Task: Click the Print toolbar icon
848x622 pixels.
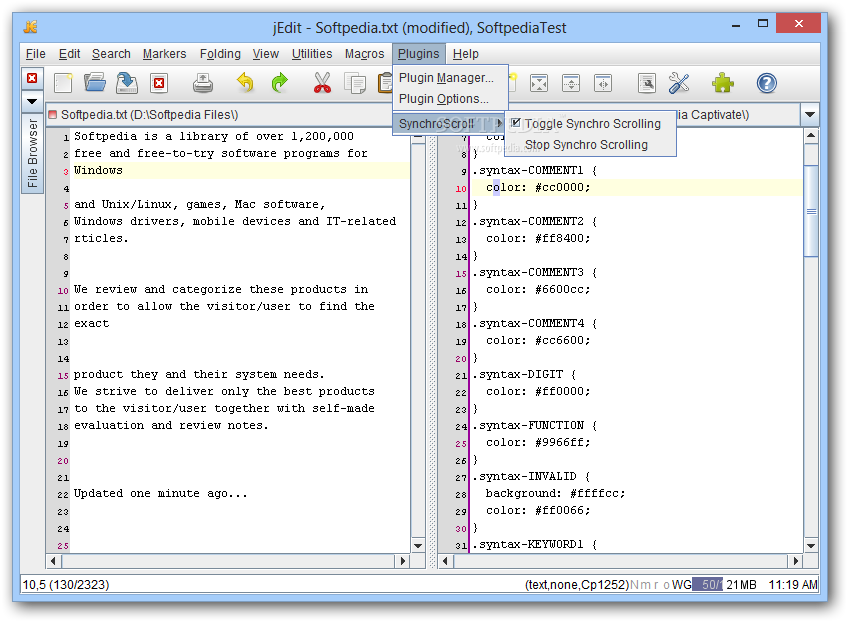Action: pyautogui.click(x=203, y=83)
